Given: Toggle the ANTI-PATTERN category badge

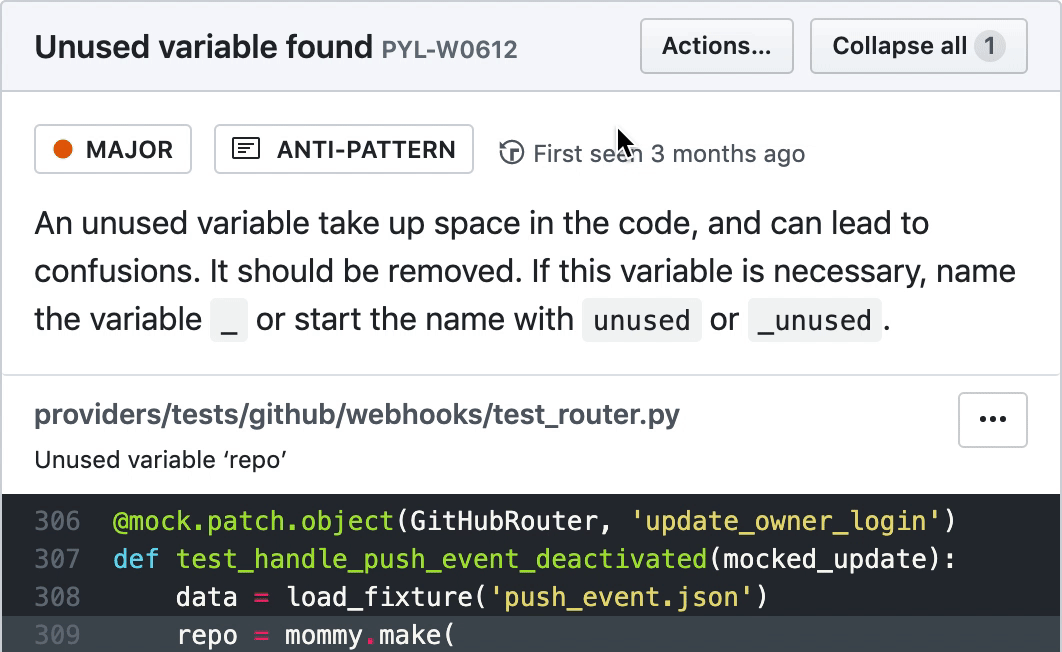Looking at the screenshot, I should tap(343, 148).
